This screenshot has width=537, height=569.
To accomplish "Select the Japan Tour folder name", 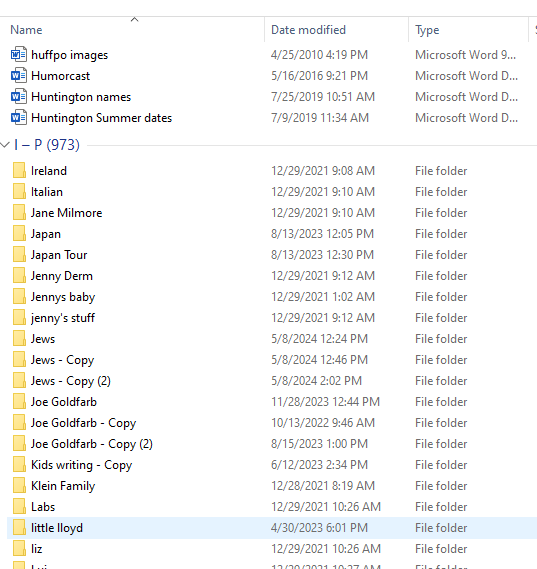I will pos(59,255).
